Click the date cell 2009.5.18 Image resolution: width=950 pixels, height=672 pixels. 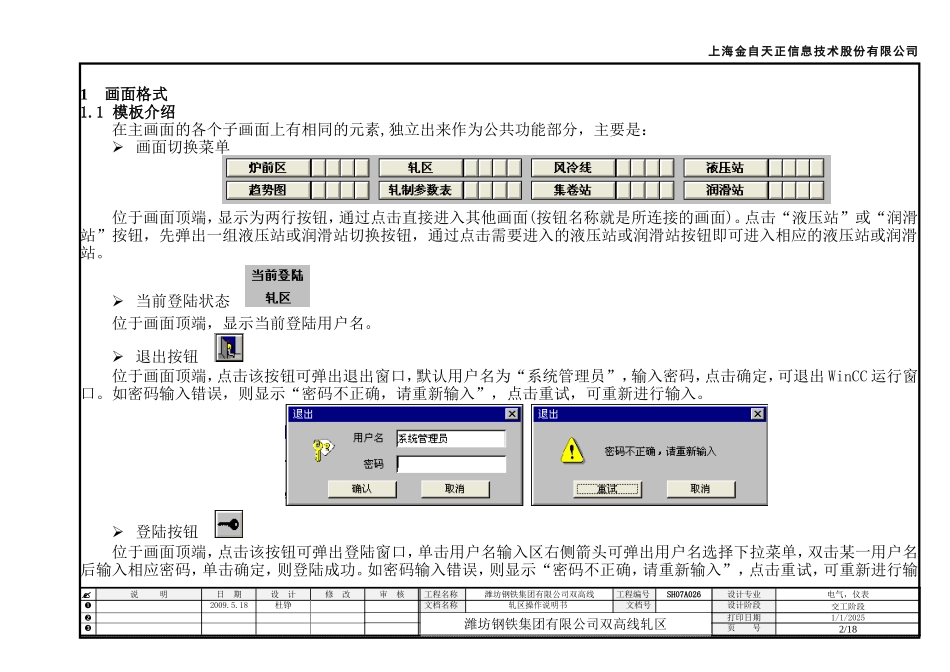point(228,605)
